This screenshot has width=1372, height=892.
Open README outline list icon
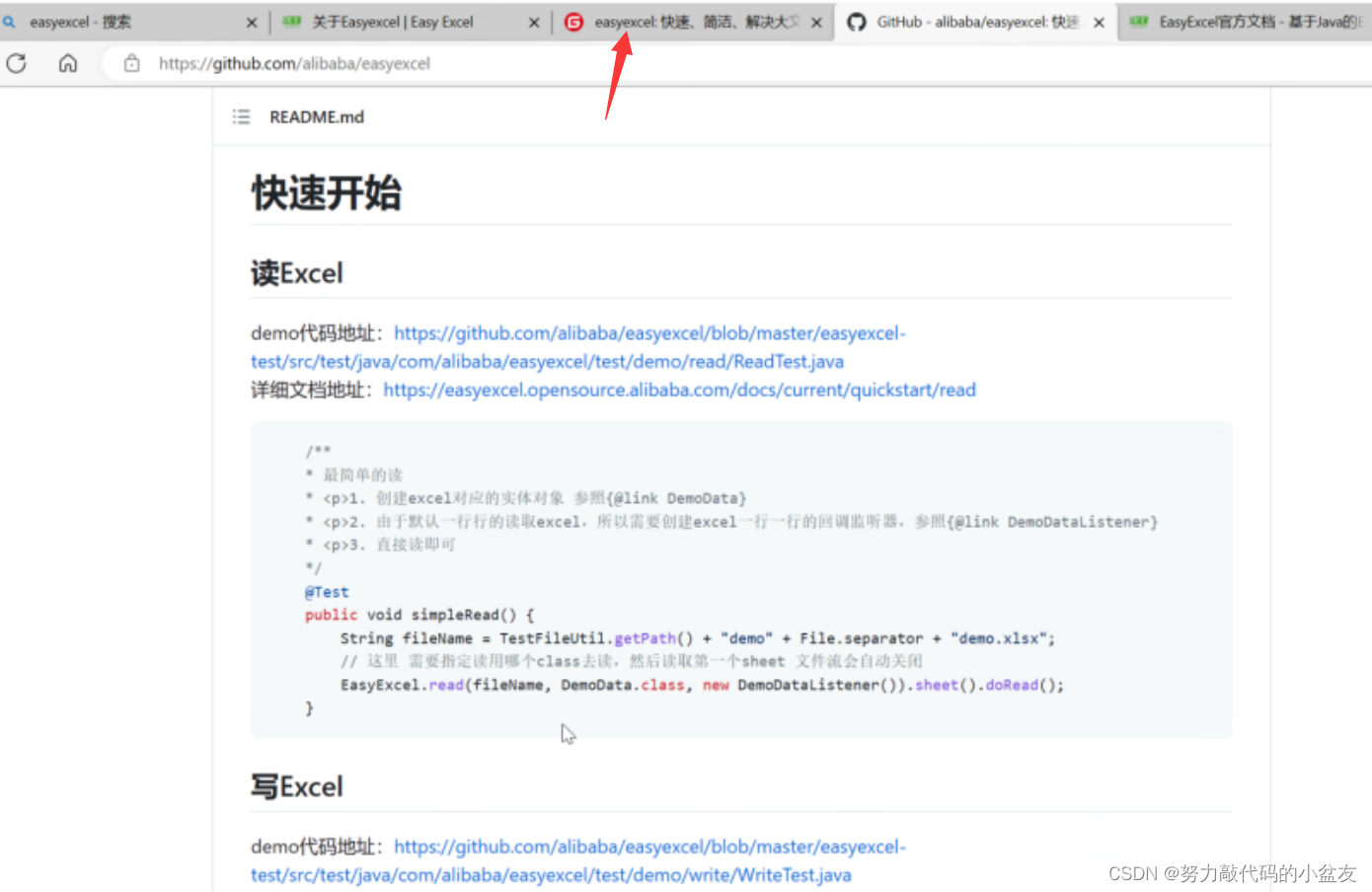[241, 116]
